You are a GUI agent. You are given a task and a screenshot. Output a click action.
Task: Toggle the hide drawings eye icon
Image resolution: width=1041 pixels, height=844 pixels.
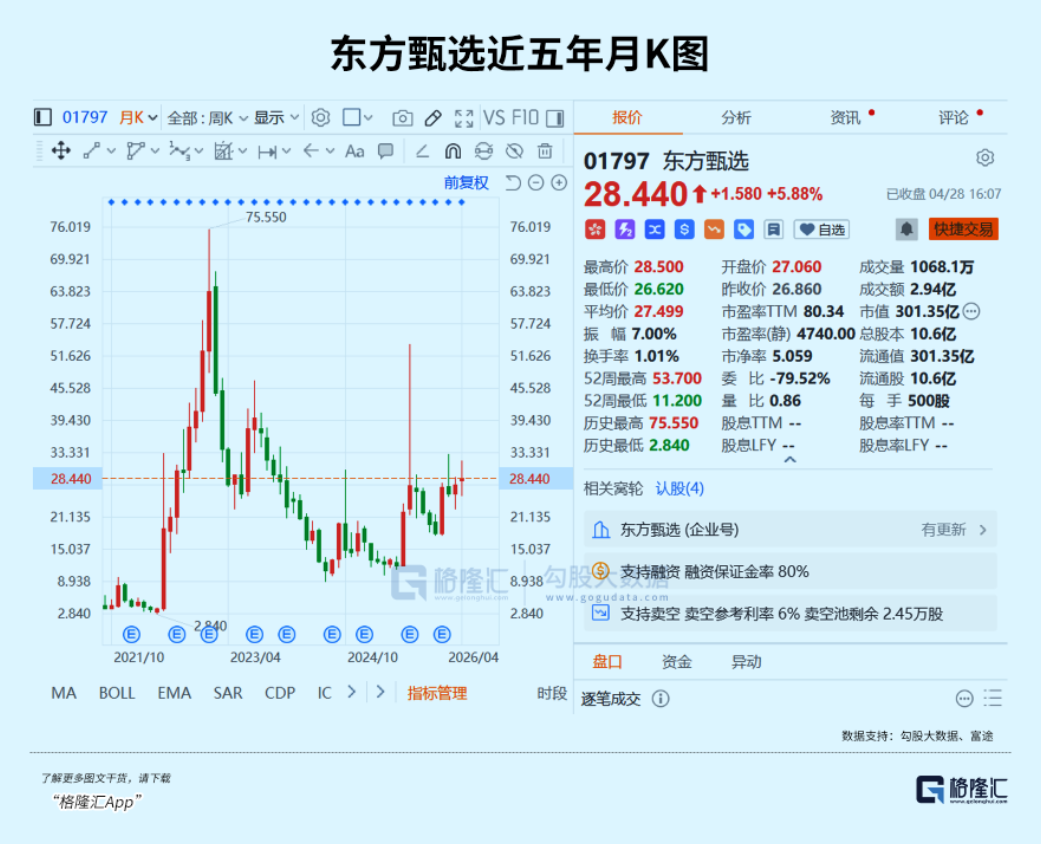pos(514,151)
